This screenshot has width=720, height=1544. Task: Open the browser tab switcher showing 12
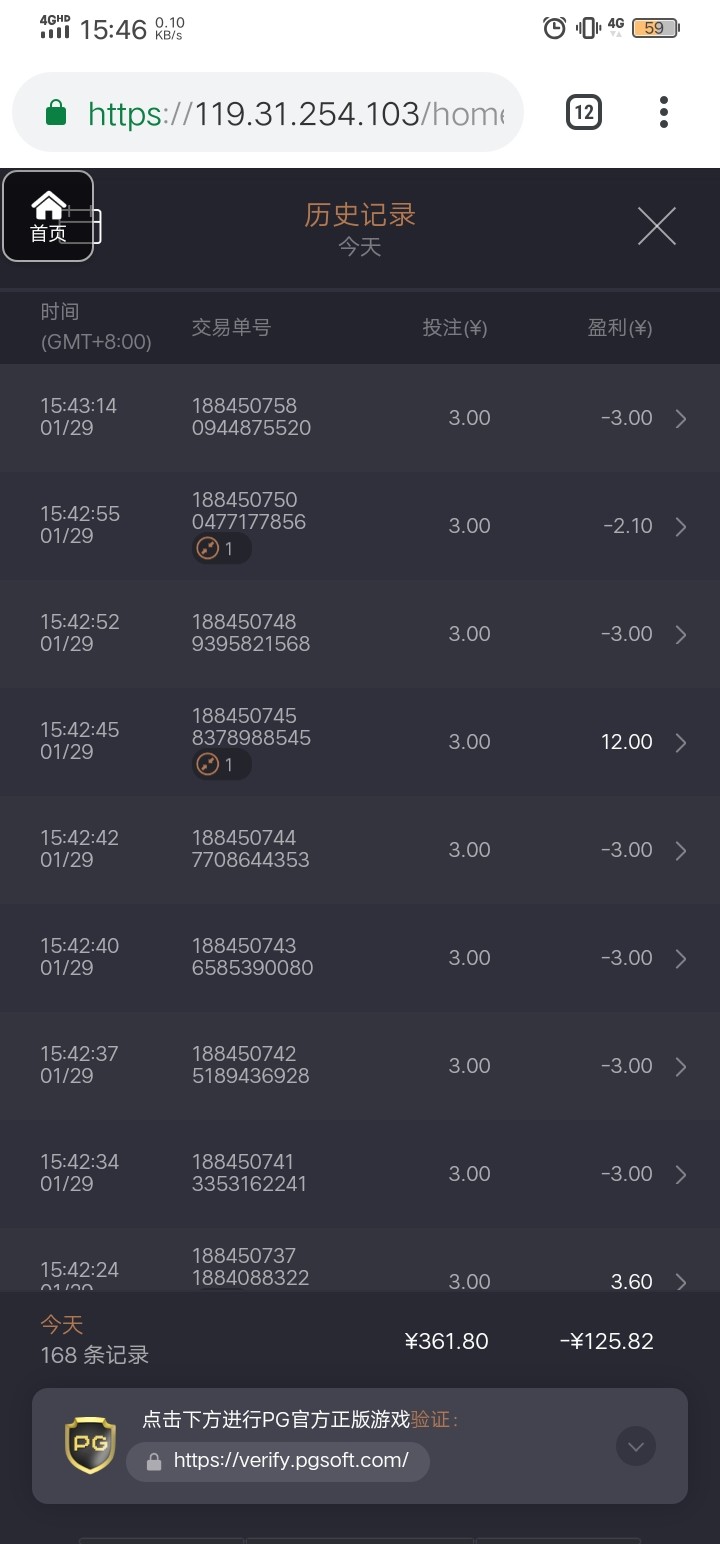pos(584,112)
